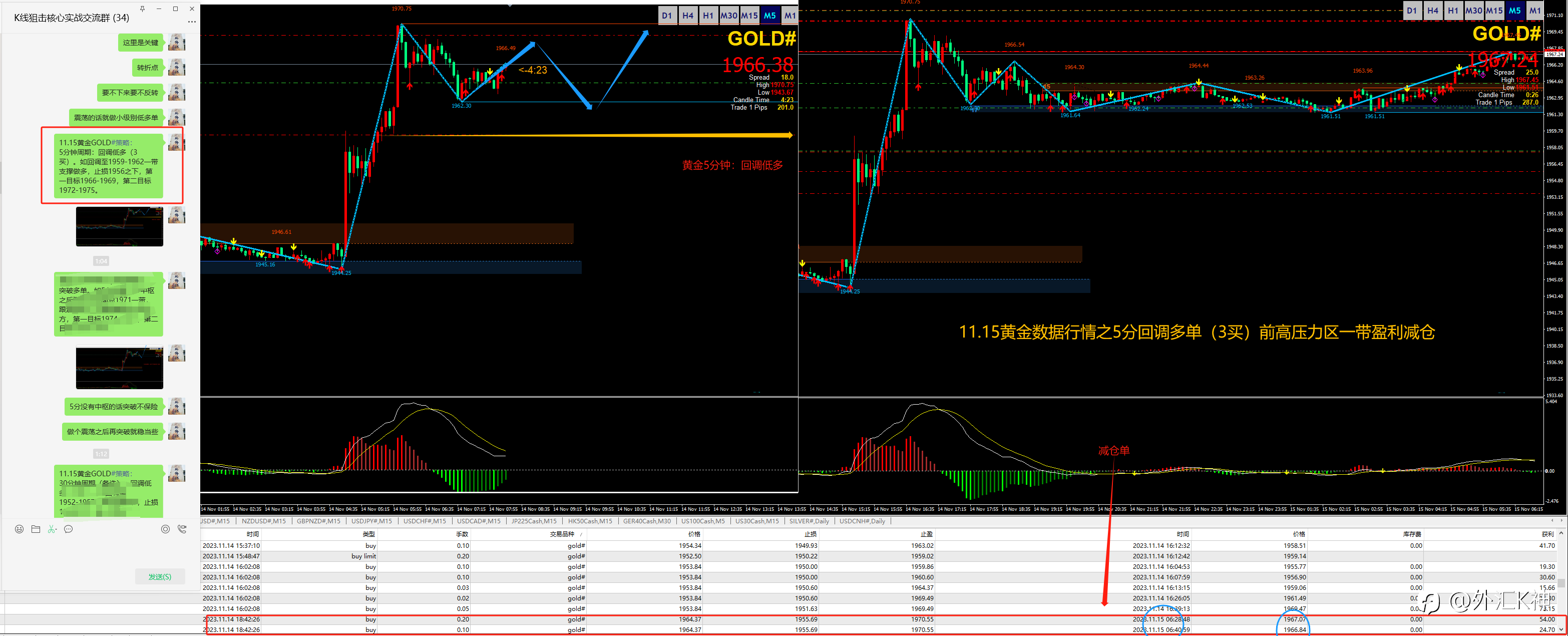
Task: Sort trade history by 交易品种 column
Action: (x=529, y=534)
